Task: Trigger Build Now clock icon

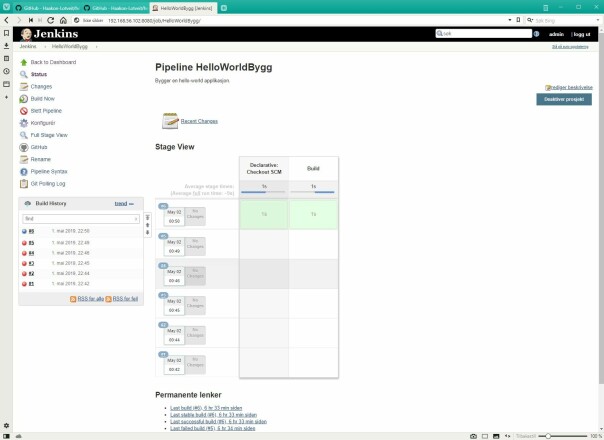Action: point(24,99)
